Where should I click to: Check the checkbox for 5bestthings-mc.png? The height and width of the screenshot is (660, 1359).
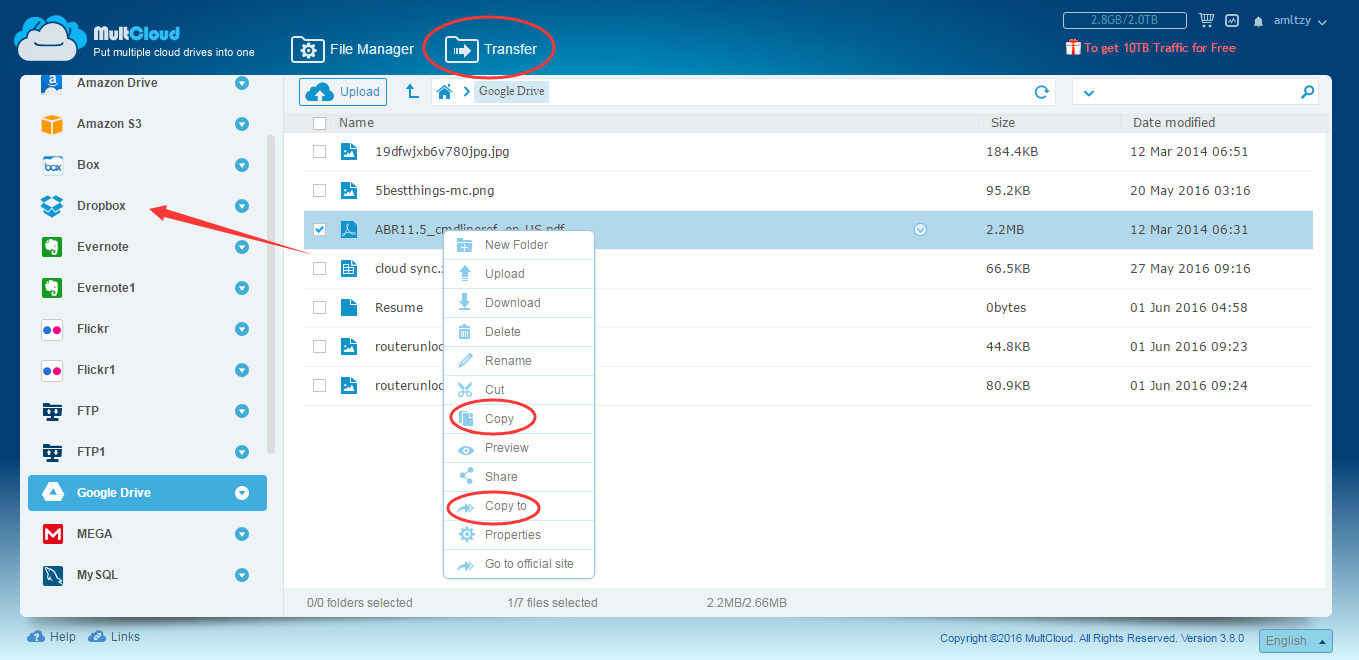(x=319, y=190)
